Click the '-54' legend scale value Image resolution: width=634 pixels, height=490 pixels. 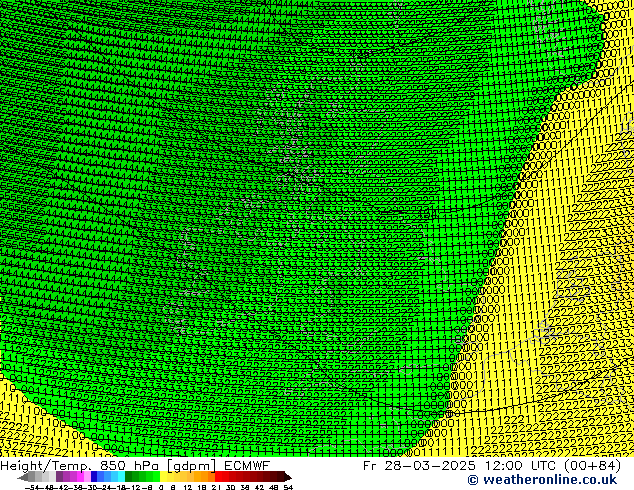click(x=32, y=488)
